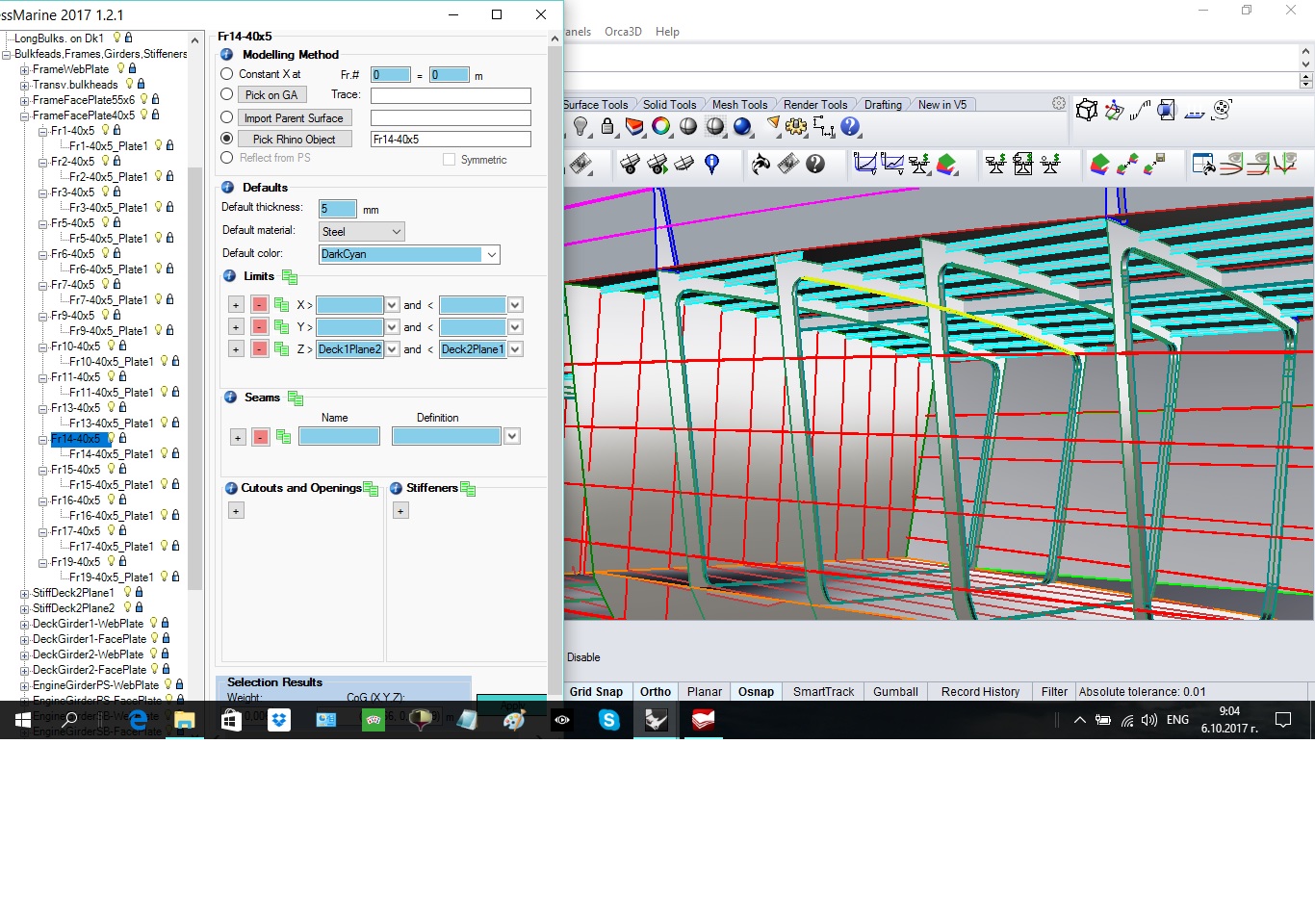Viewport: 1315px width, 924px height.
Task: Open the color wheel icon in toolbar
Action: click(660, 127)
